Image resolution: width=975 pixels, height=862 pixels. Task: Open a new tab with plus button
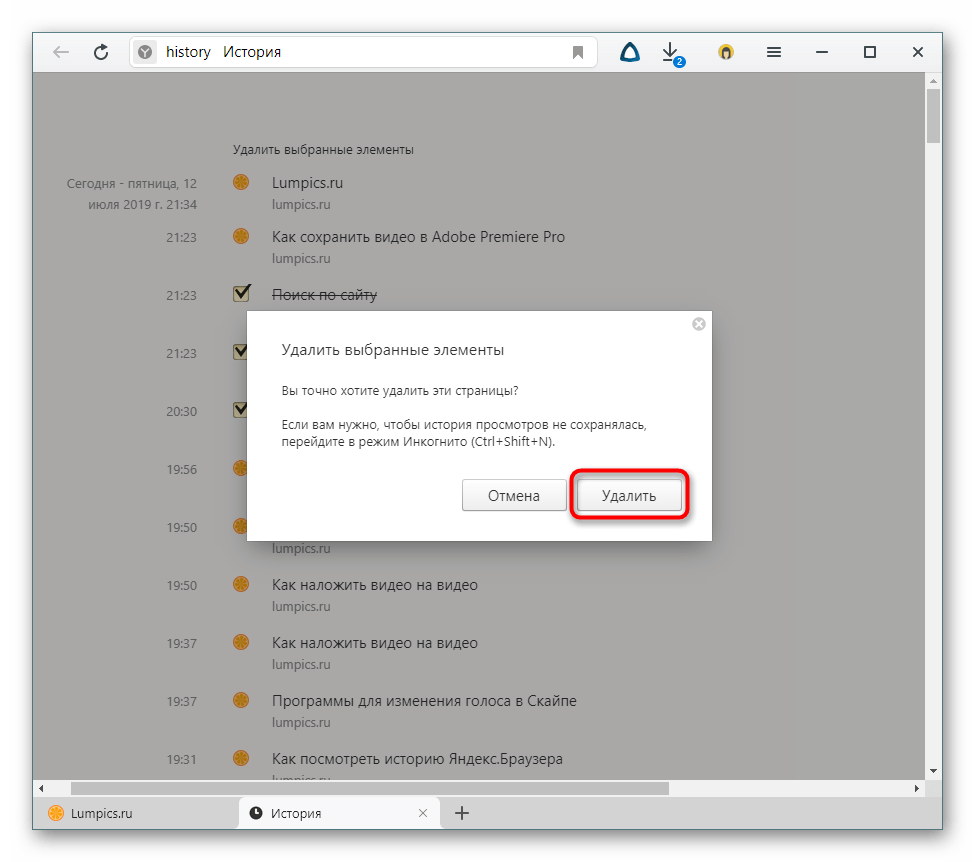click(462, 813)
